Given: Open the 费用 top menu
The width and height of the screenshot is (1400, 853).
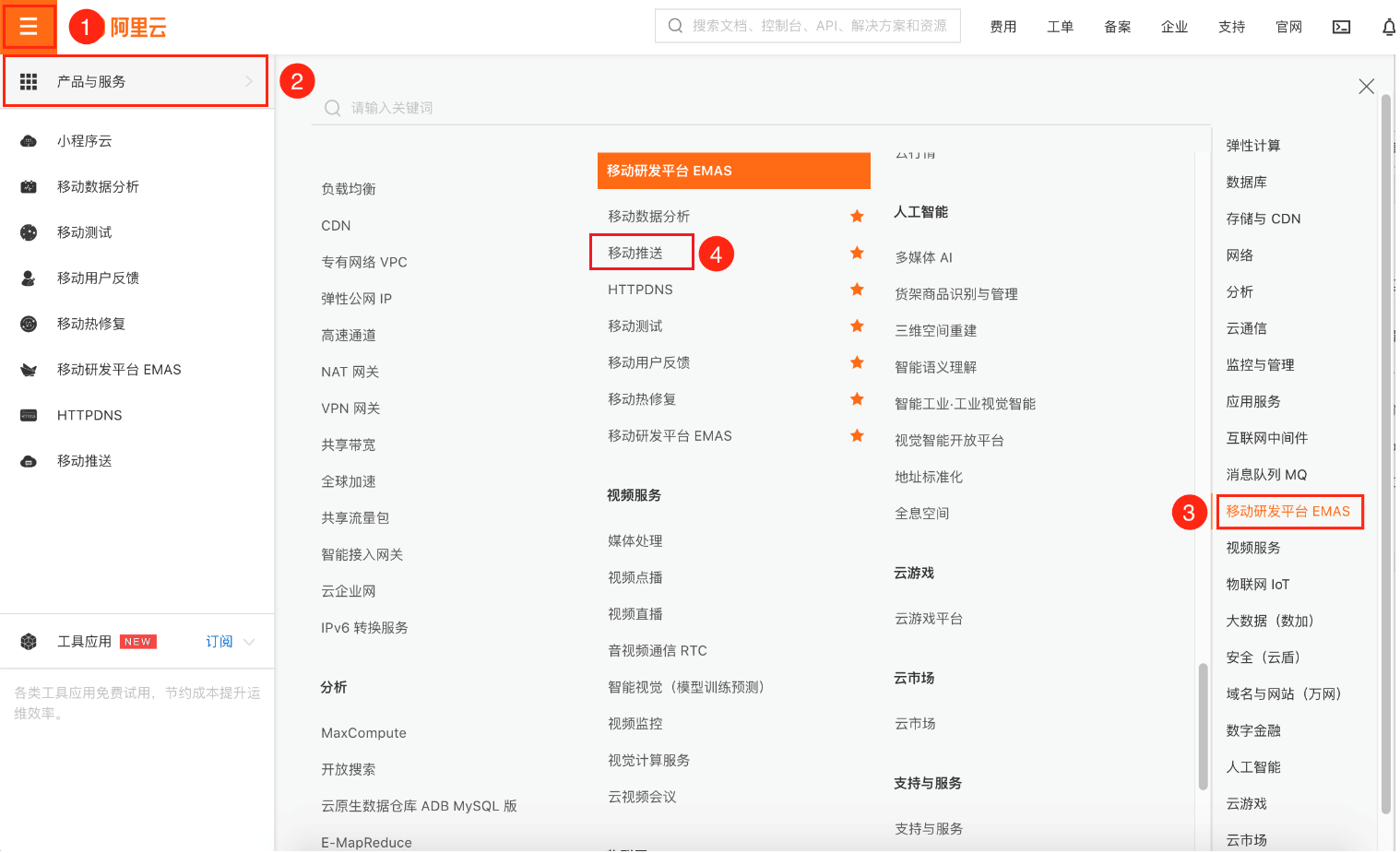Looking at the screenshot, I should (x=1003, y=27).
